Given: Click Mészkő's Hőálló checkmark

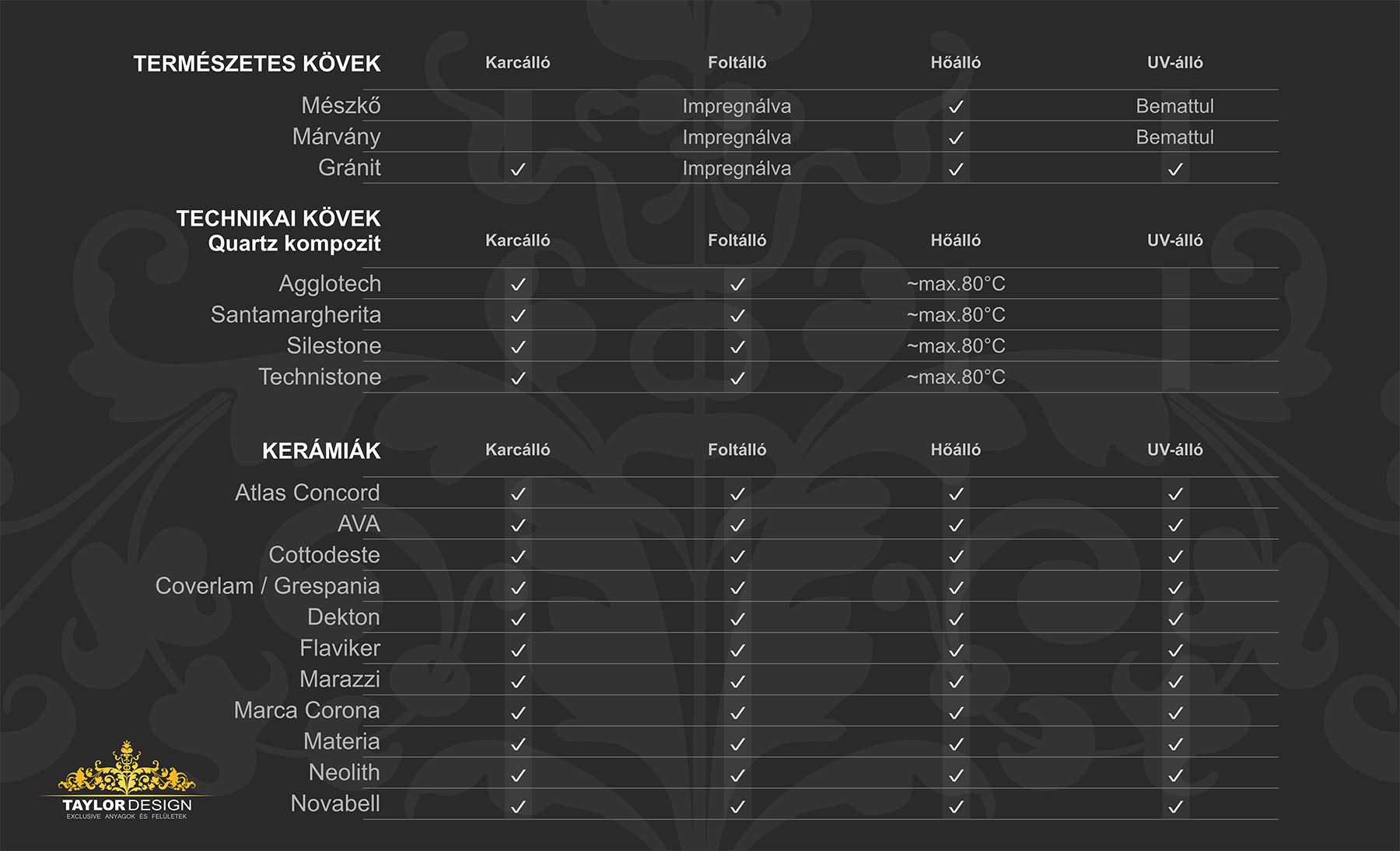Looking at the screenshot, I should [x=956, y=107].
